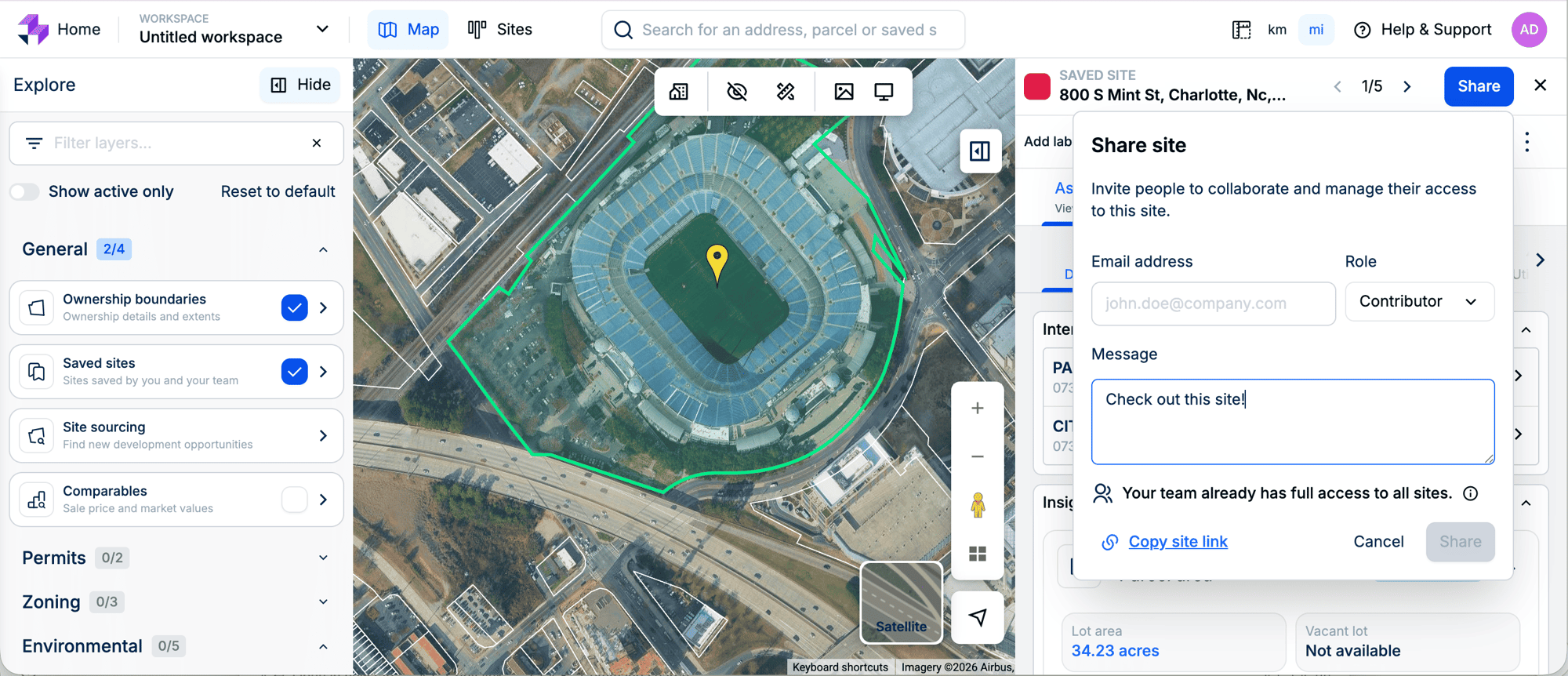
Task: Open Help & Support
Action: tap(1422, 30)
